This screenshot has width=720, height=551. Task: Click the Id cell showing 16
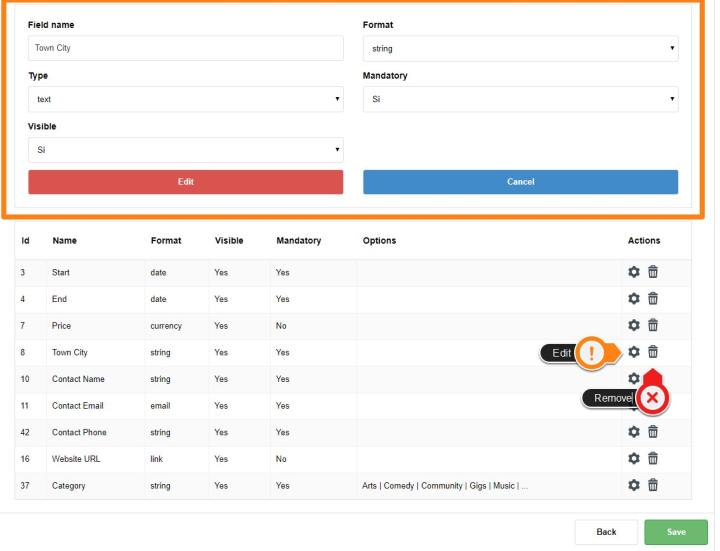coord(25,459)
